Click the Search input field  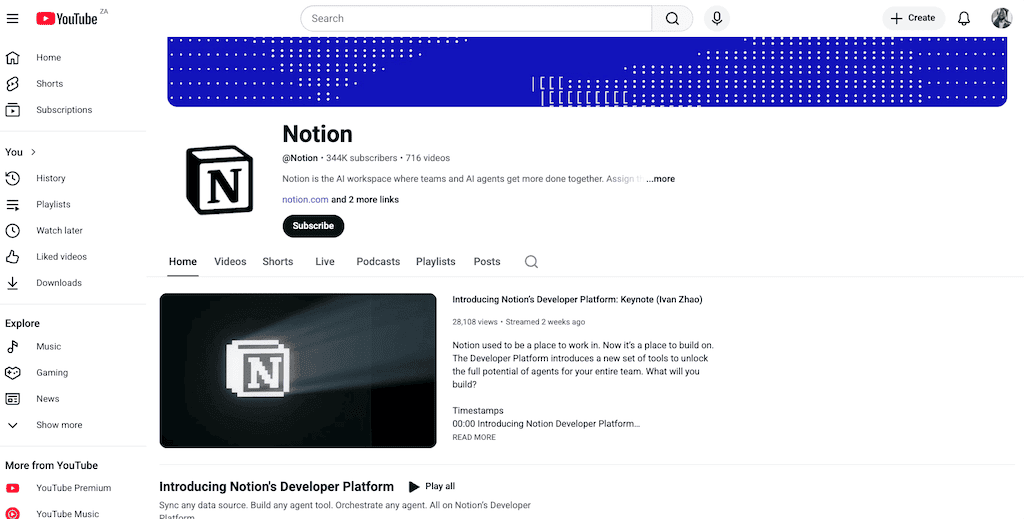click(x=476, y=18)
